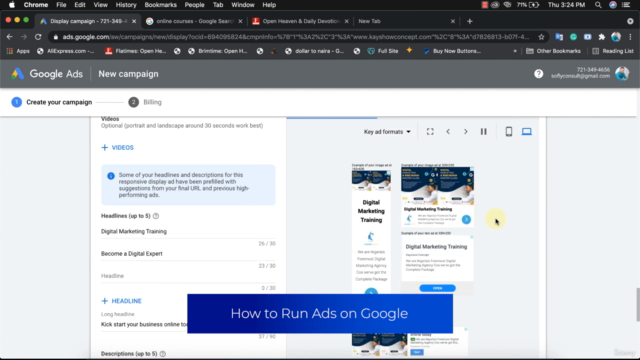The image size is (640, 360).
Task: Reload the page with refresh icon
Action: (x=38, y=37)
